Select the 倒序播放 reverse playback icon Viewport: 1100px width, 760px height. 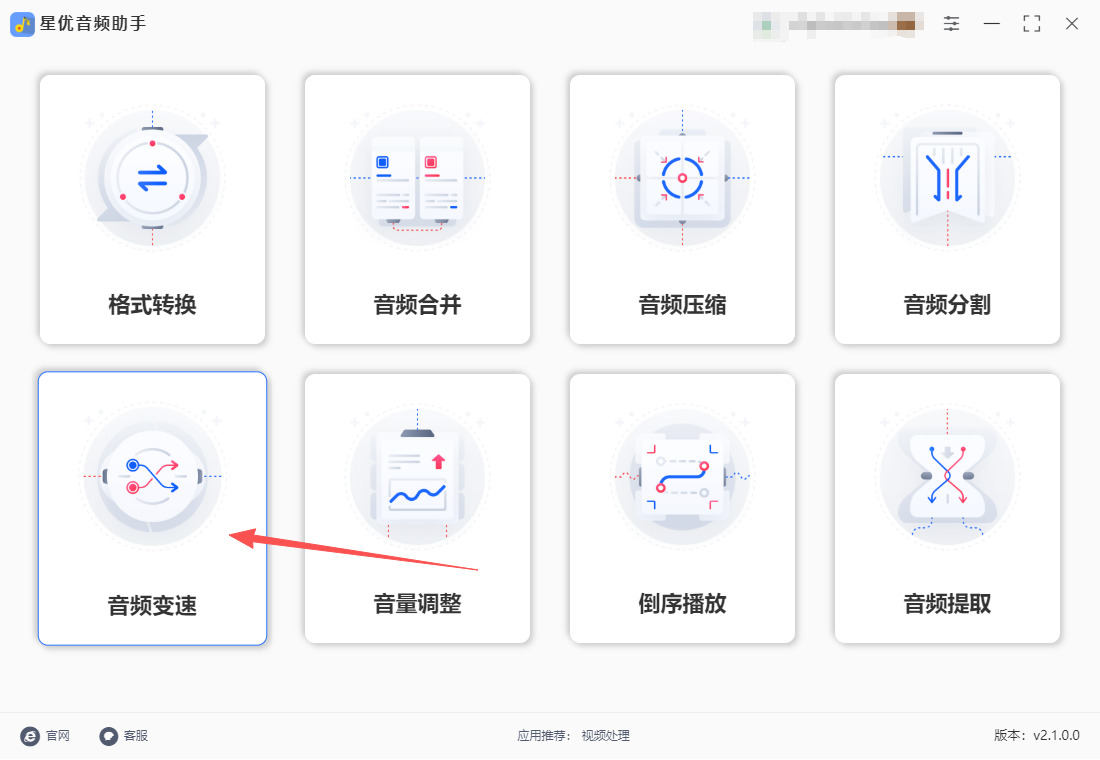[x=682, y=476]
